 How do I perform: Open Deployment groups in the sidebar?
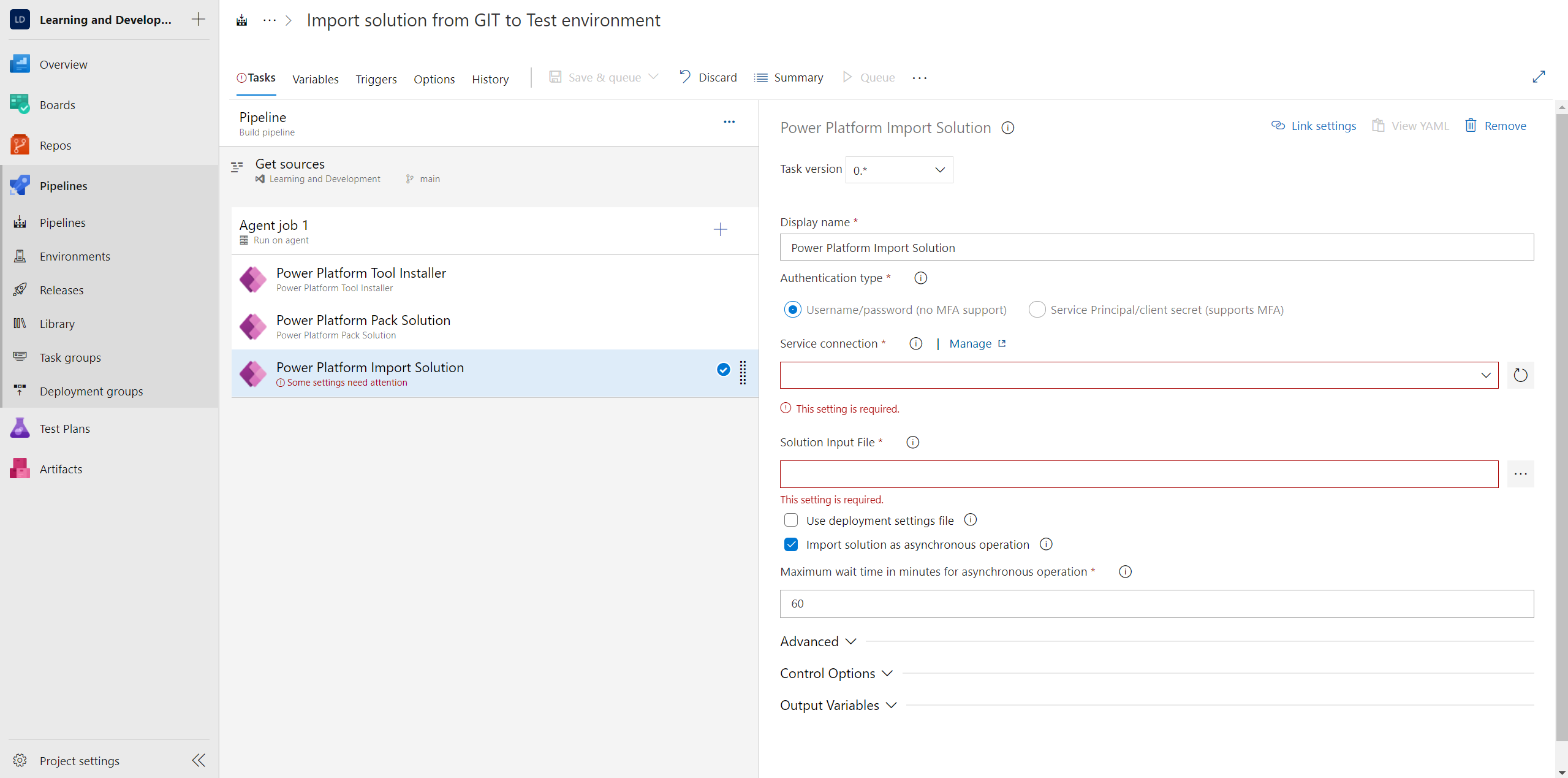pyautogui.click(x=91, y=391)
